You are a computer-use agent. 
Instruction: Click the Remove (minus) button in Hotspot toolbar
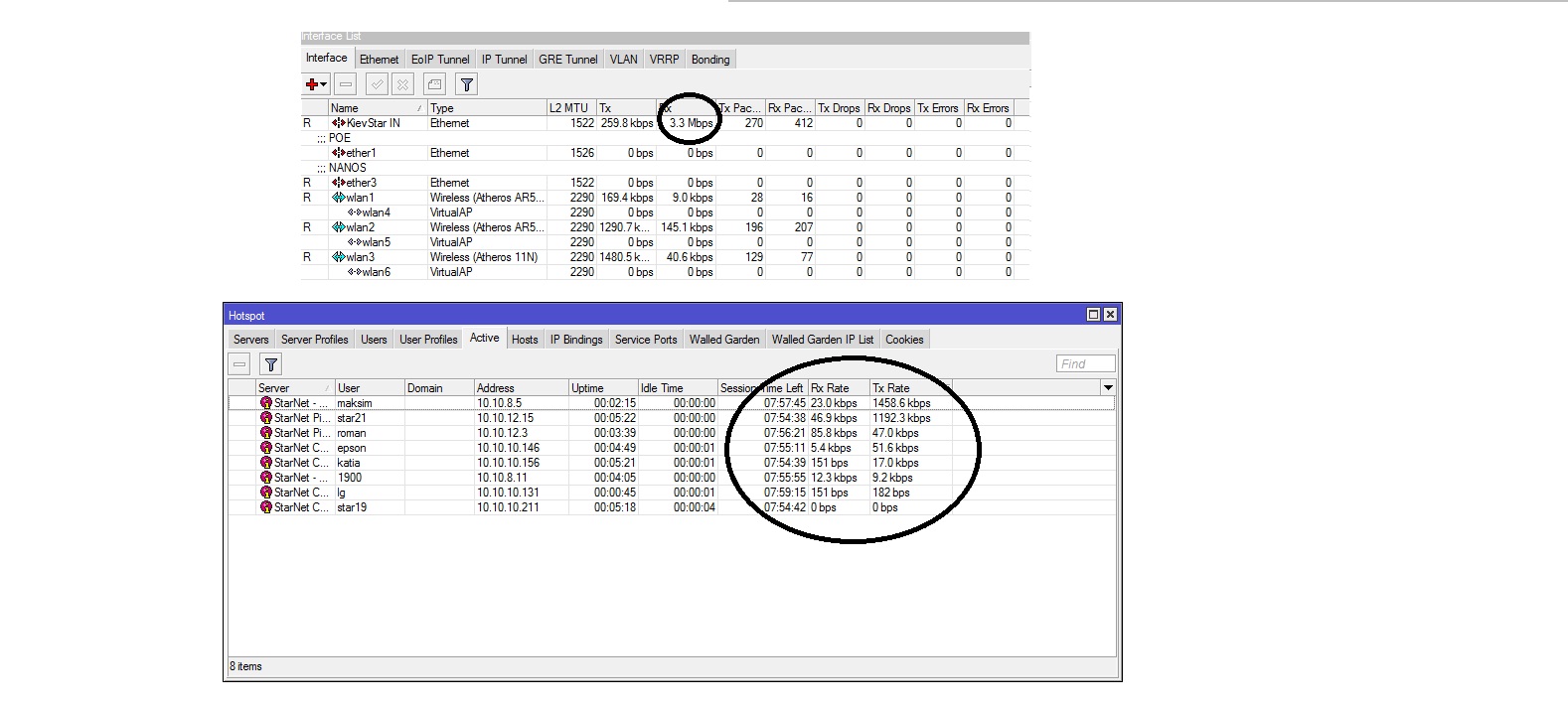click(x=239, y=364)
